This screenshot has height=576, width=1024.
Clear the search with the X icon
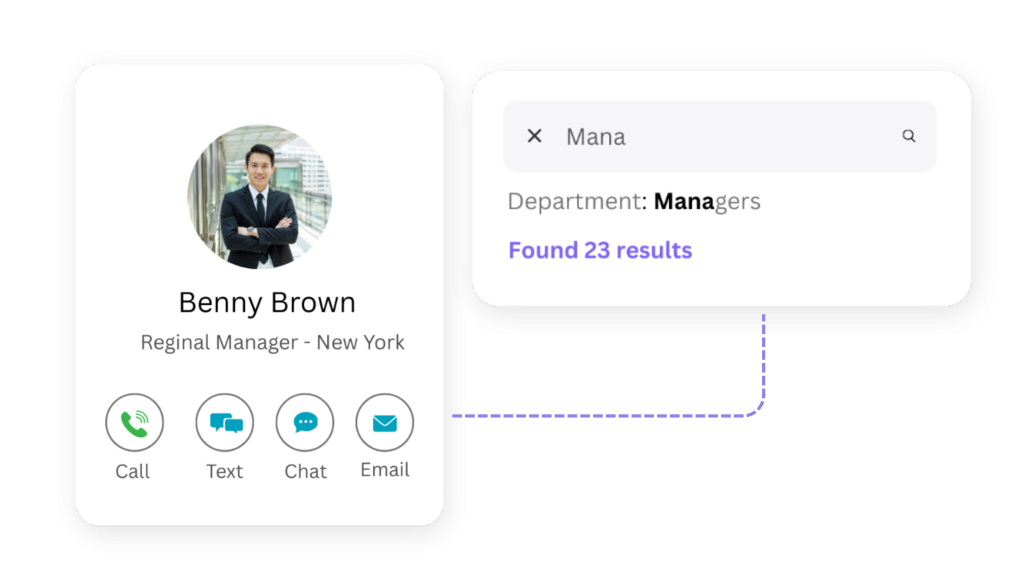tap(534, 136)
